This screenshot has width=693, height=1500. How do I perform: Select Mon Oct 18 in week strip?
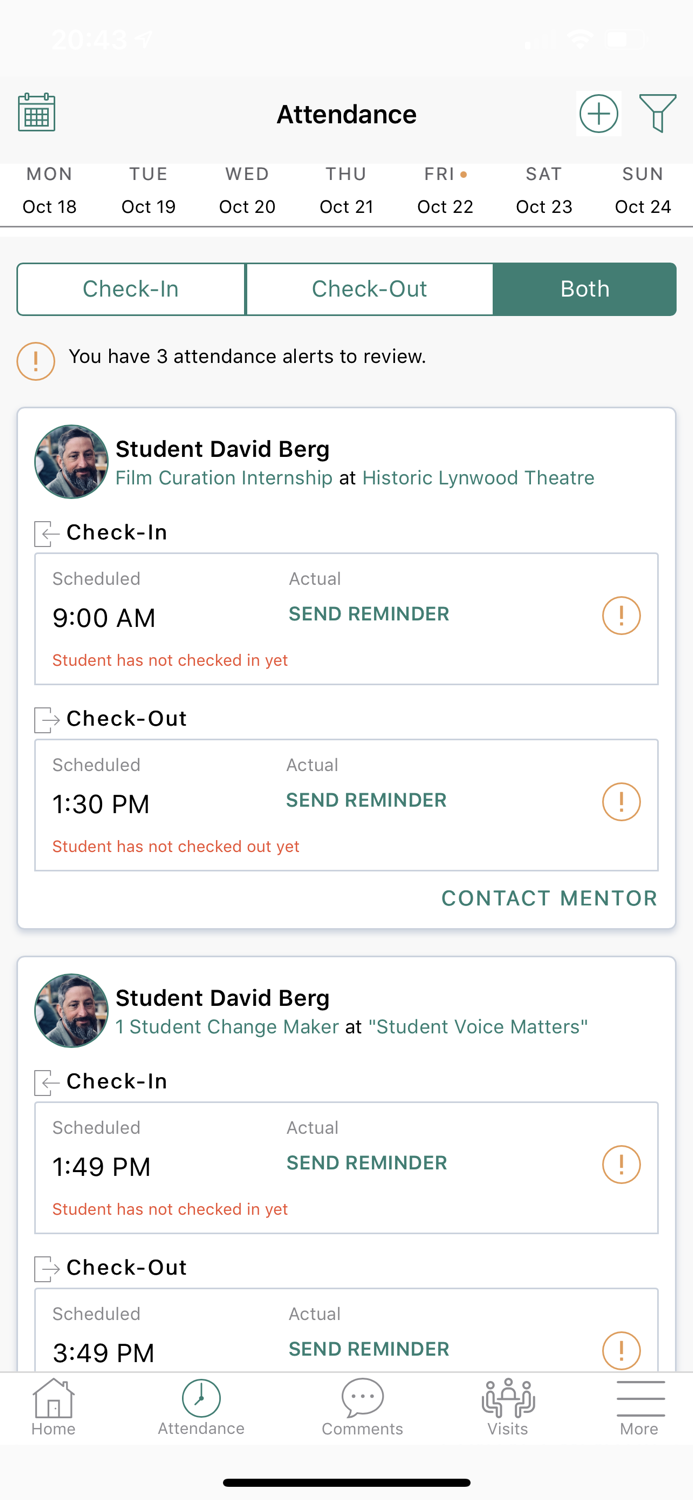point(50,190)
